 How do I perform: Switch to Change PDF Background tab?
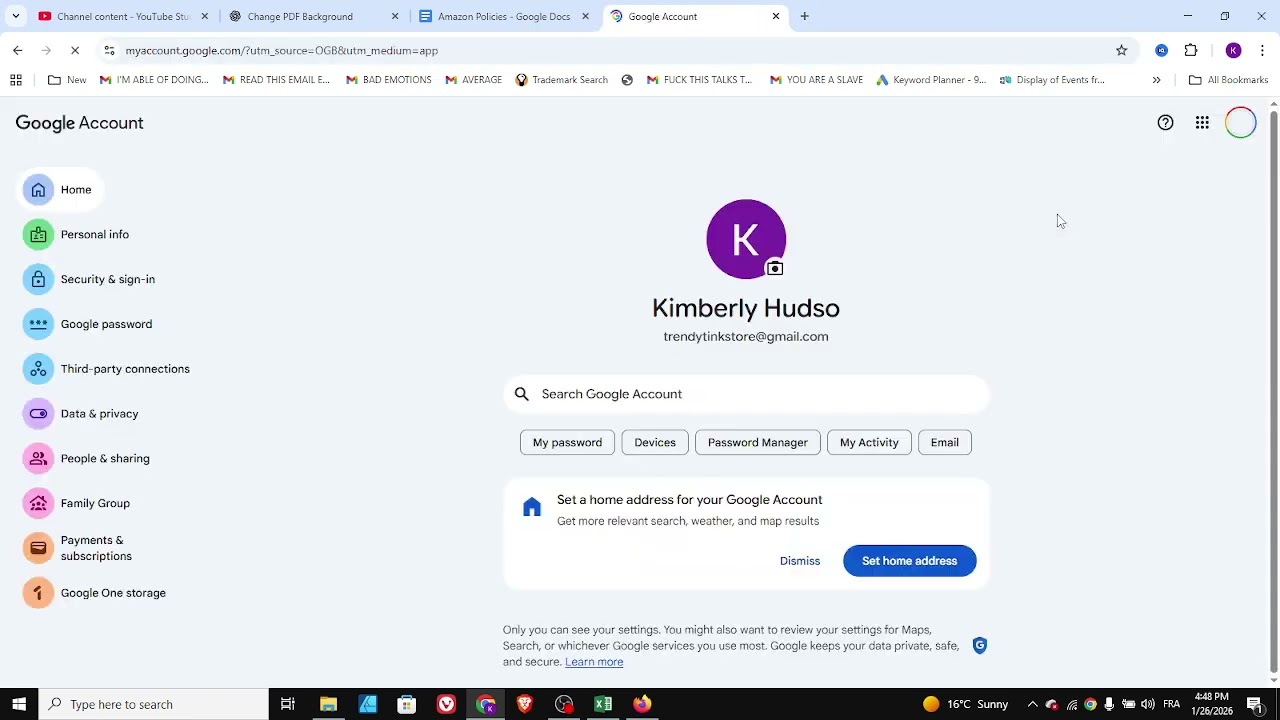[314, 16]
